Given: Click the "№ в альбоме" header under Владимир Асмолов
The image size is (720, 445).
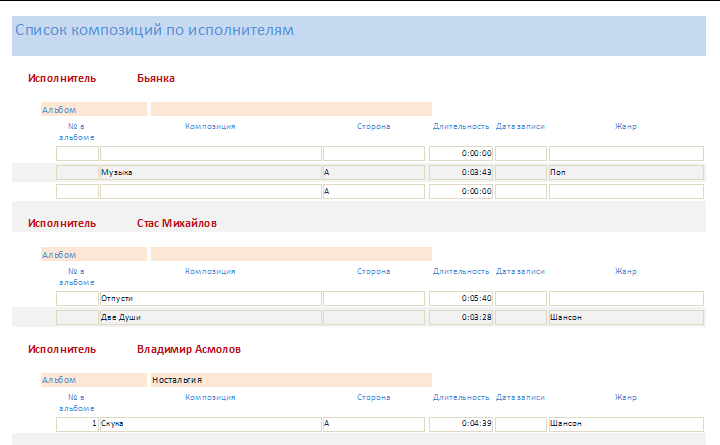Looking at the screenshot, I should (x=77, y=403).
